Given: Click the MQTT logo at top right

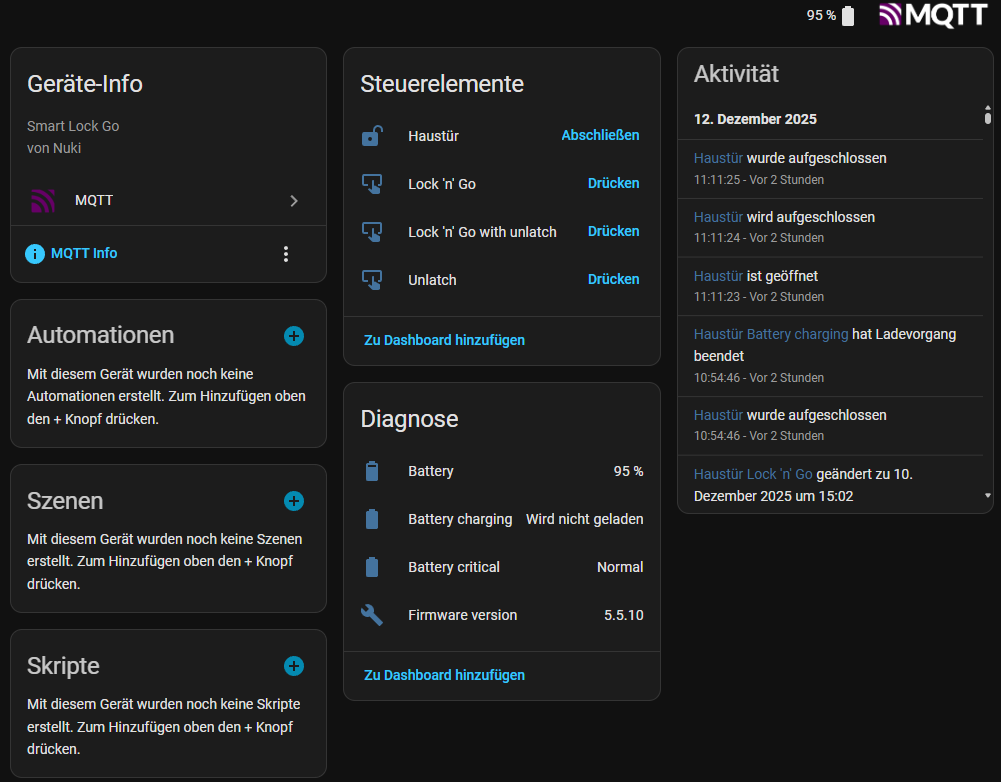Looking at the screenshot, I should (933, 15).
